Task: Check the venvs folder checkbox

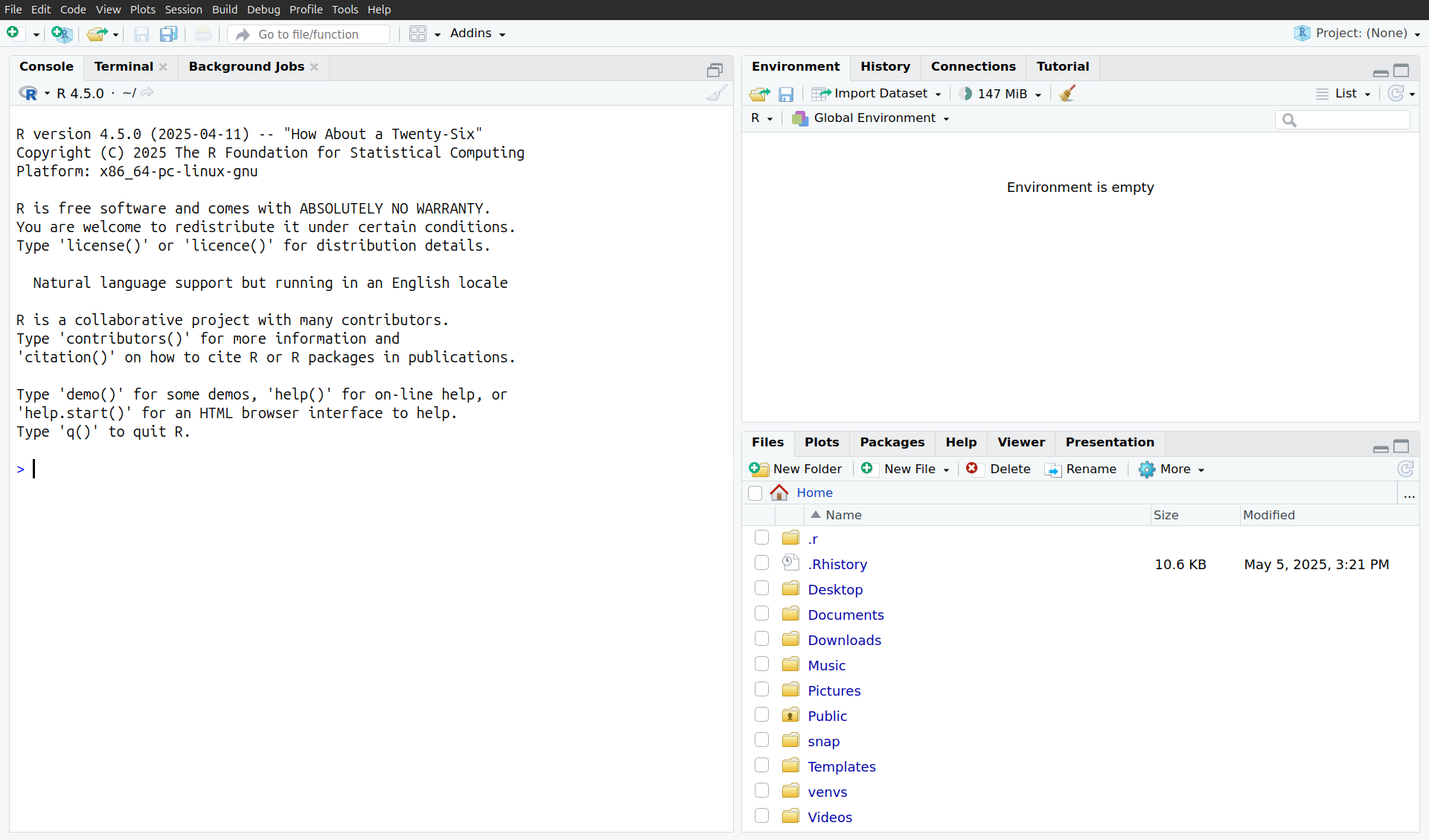Action: pos(761,790)
